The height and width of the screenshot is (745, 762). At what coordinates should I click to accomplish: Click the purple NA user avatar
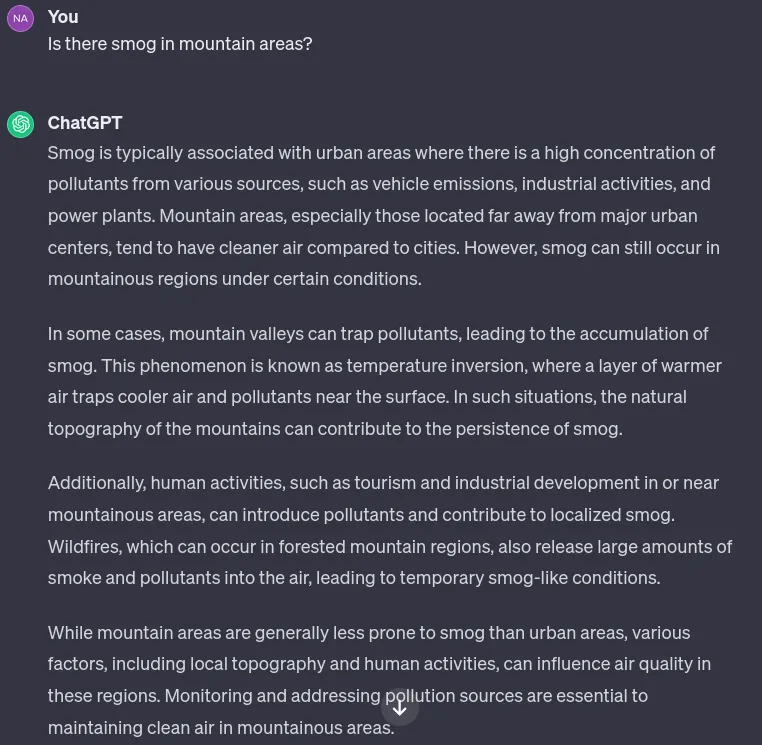point(20,18)
